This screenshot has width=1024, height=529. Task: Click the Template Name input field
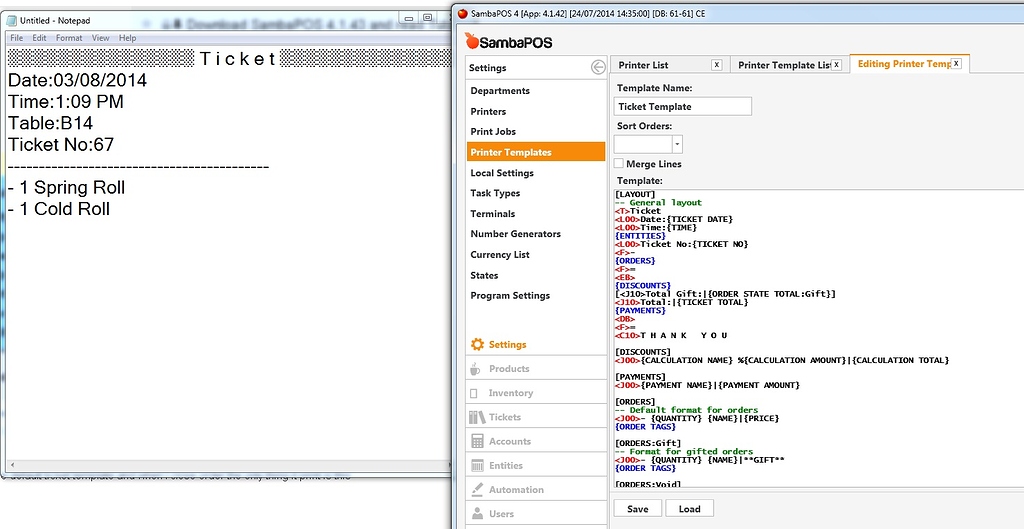tap(683, 106)
